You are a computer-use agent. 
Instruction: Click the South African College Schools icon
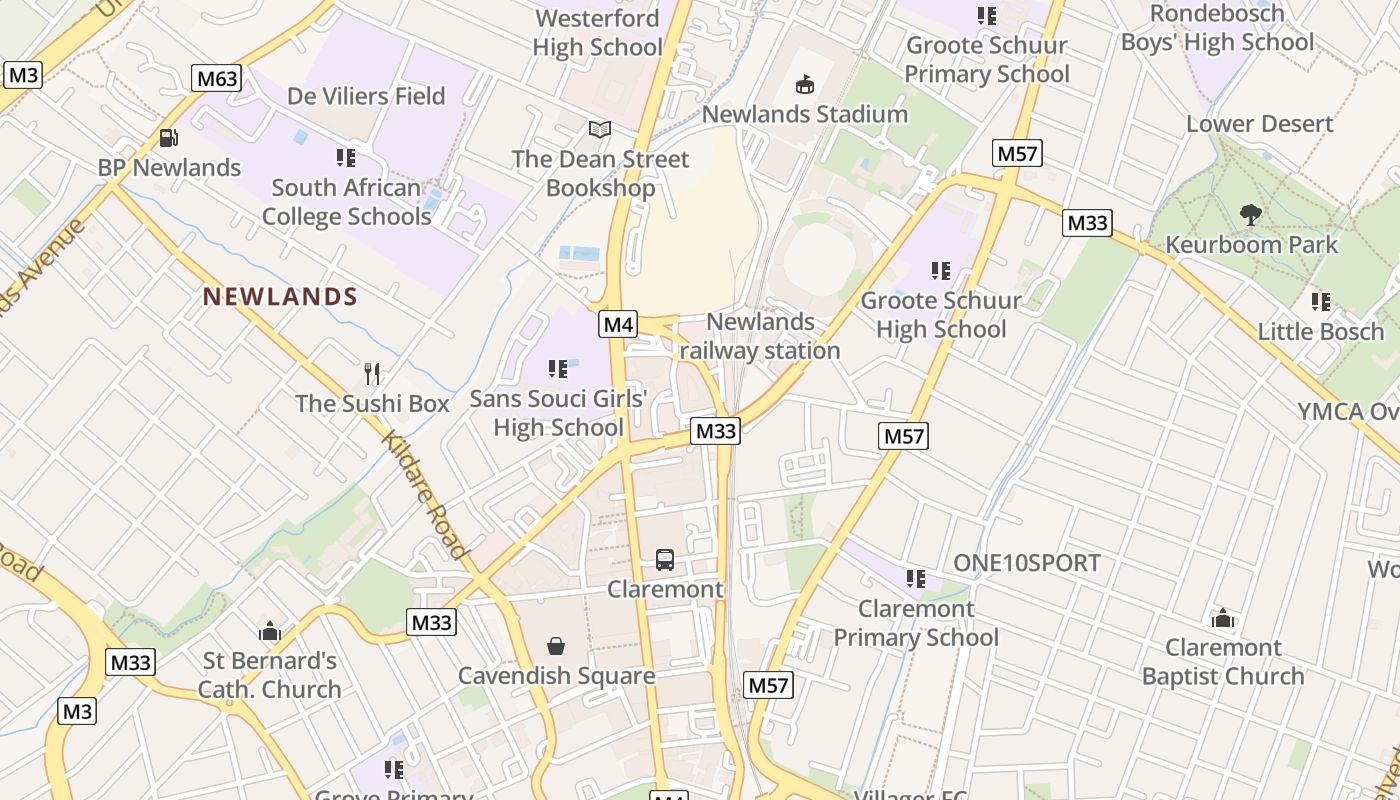[346, 158]
